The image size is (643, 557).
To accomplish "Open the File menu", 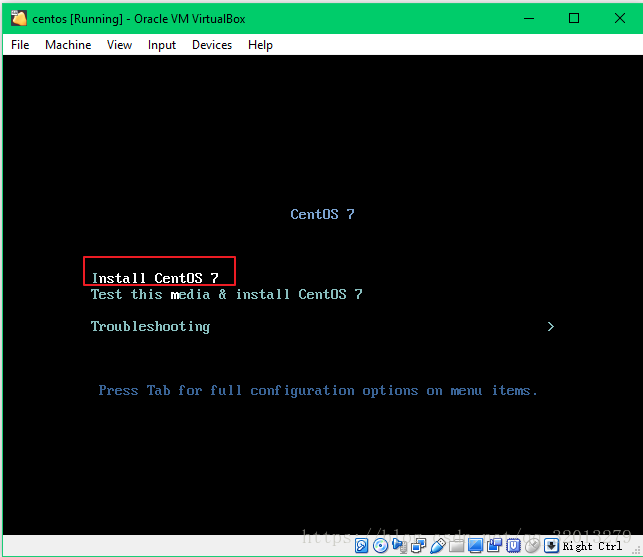I will (x=20, y=45).
